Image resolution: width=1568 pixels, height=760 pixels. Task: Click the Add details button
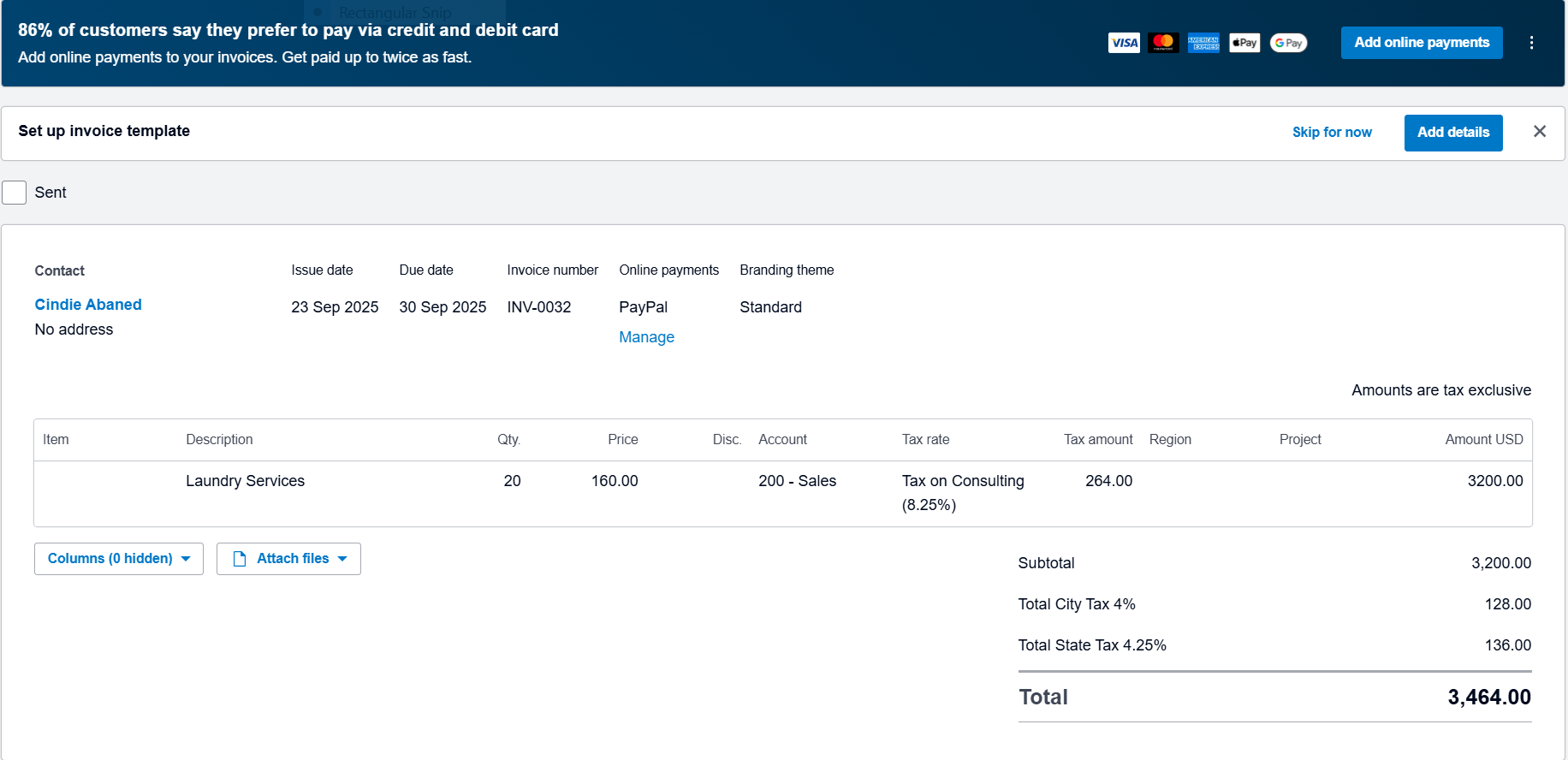click(1452, 133)
